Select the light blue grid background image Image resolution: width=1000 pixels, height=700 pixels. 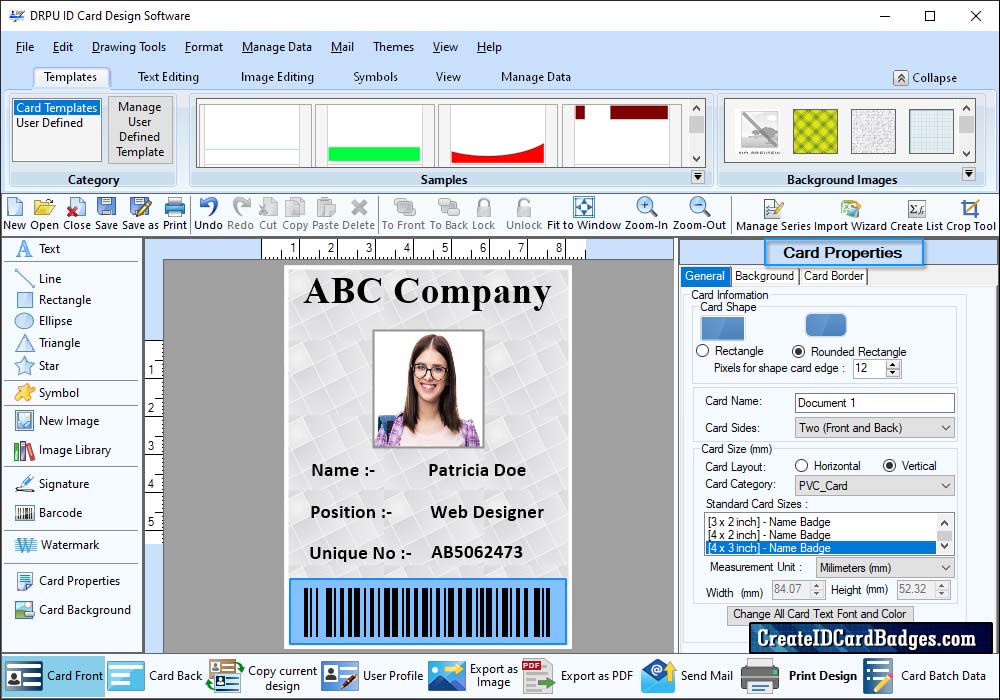click(931, 131)
